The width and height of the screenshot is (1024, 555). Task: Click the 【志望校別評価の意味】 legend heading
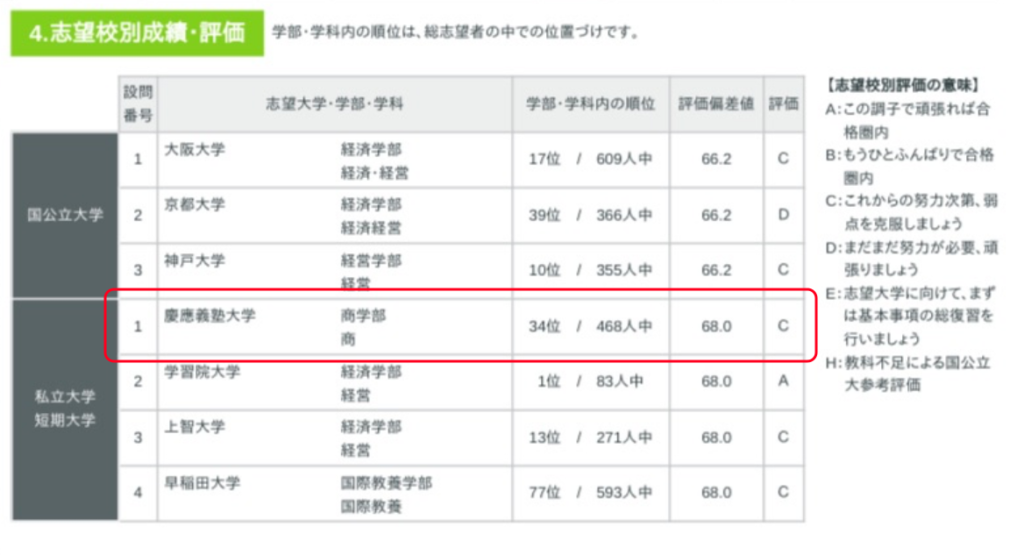pyautogui.click(x=903, y=85)
